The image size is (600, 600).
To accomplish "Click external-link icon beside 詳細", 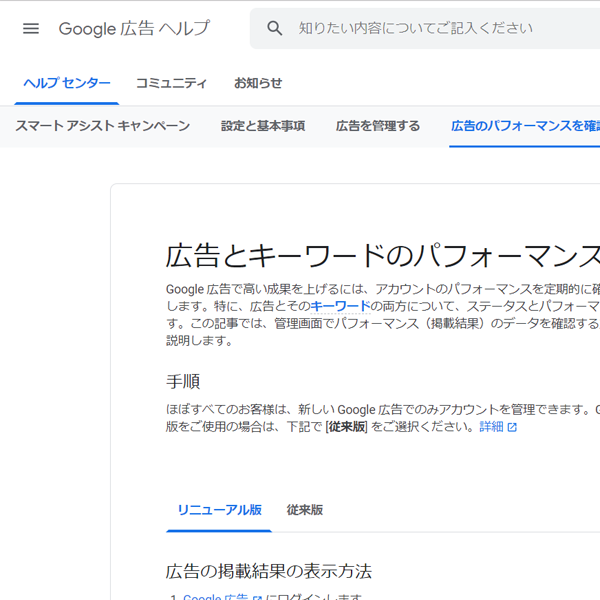I will (x=512, y=427).
